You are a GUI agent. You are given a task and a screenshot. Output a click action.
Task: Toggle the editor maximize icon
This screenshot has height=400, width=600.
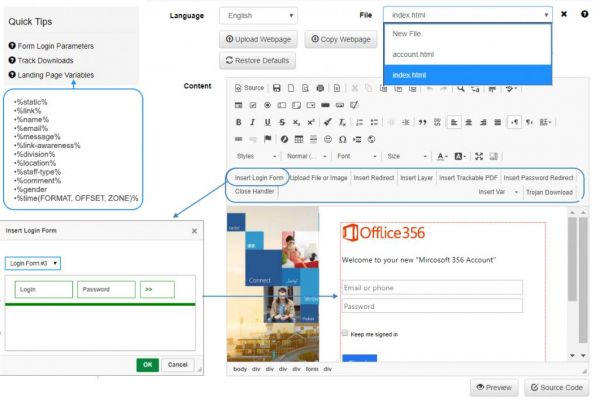point(479,156)
